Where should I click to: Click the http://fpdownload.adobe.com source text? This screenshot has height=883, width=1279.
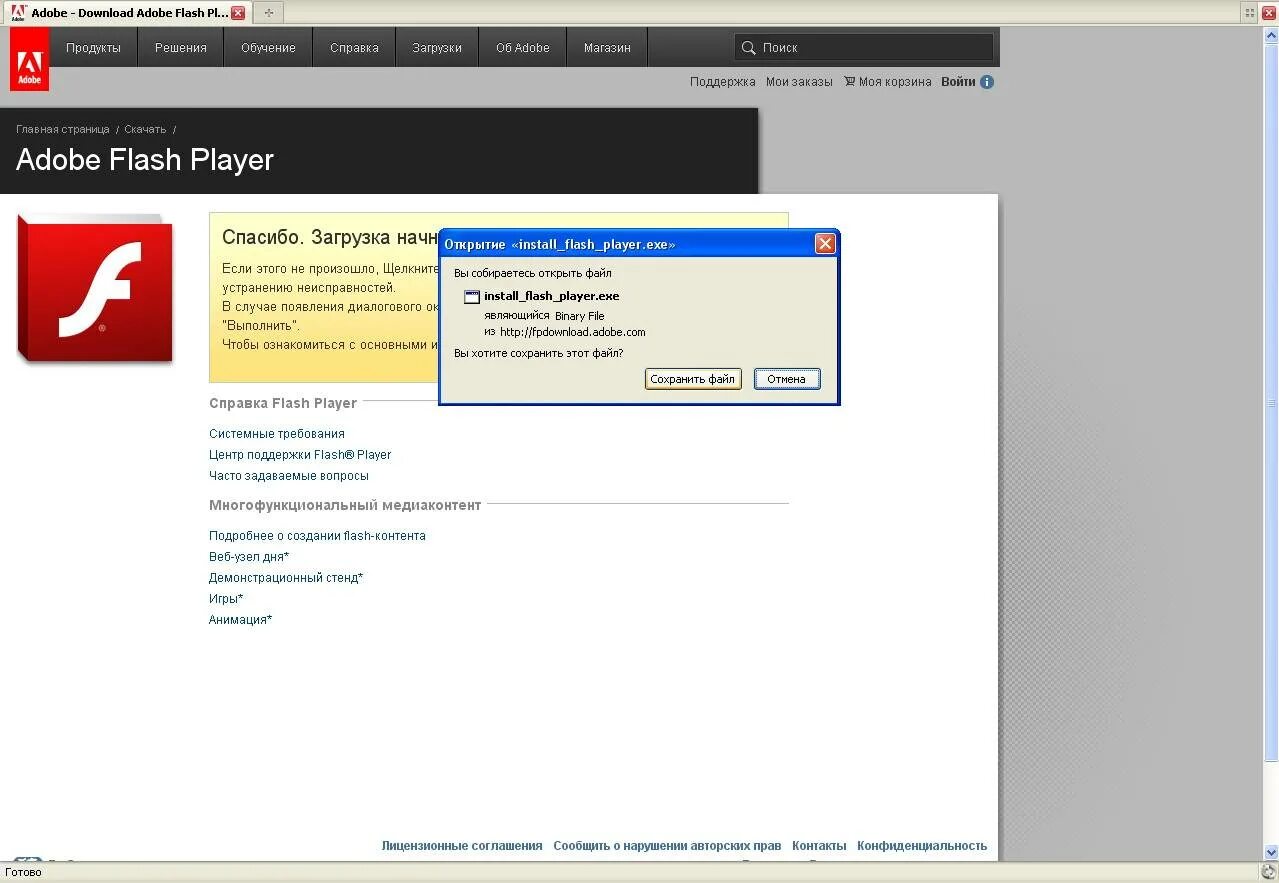(573, 332)
